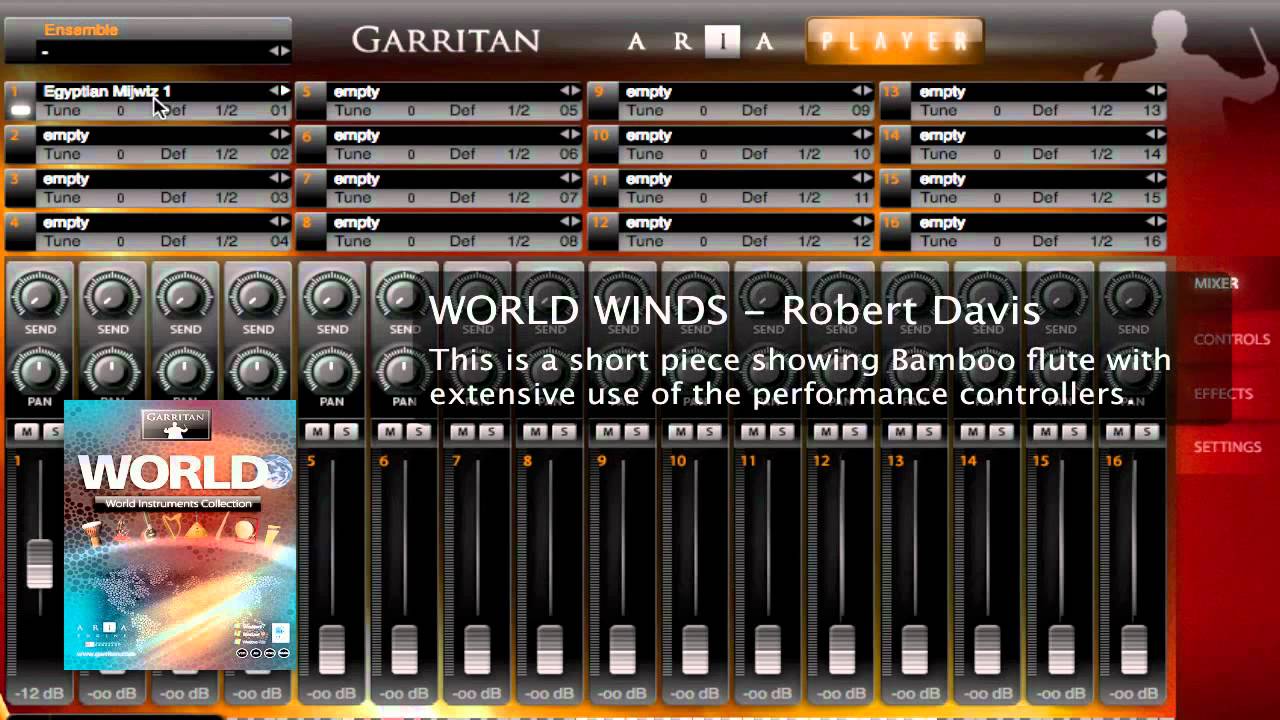The image size is (1280, 720).
Task: Click previous-instrument left arrow on slot 11
Action: coord(857,178)
